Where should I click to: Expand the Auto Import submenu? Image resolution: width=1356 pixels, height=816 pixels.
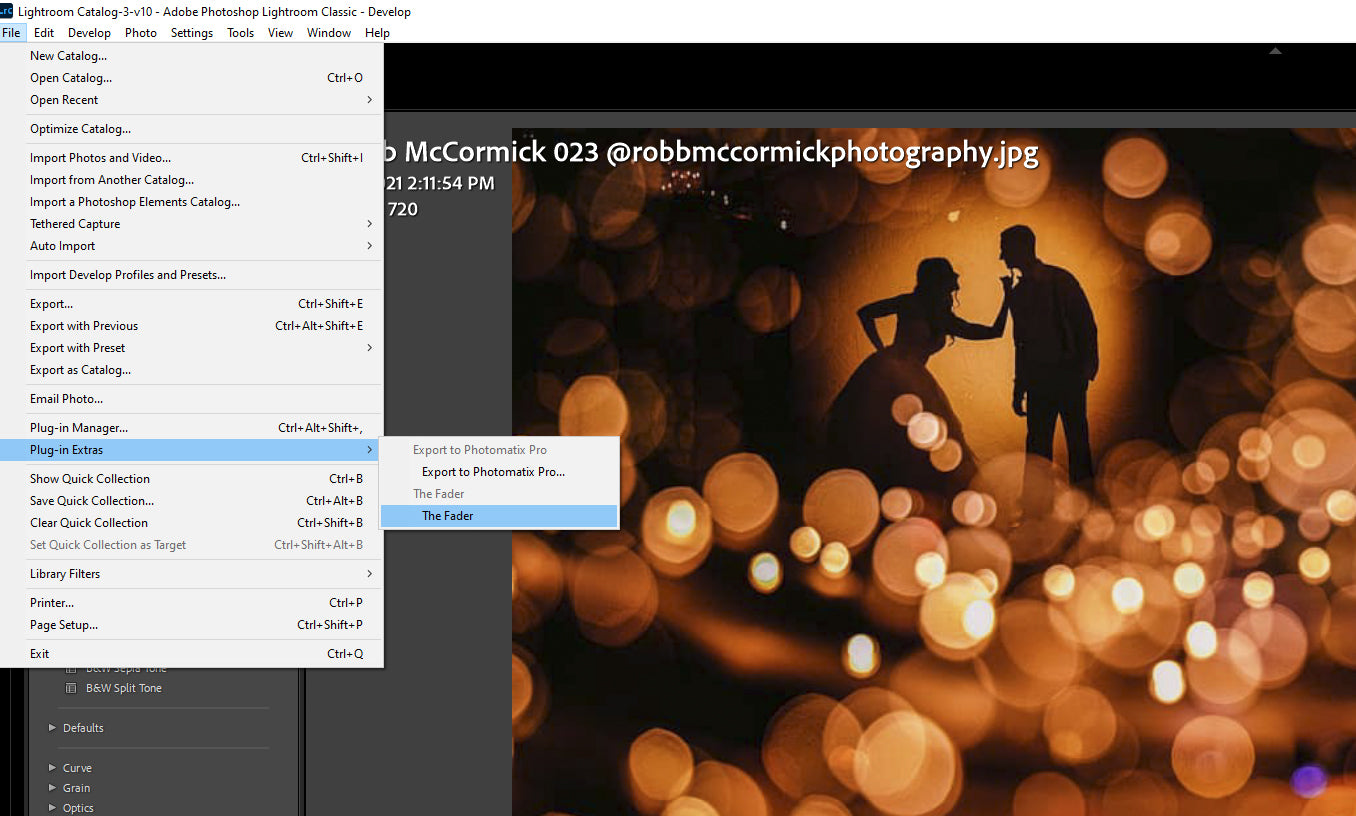191,246
